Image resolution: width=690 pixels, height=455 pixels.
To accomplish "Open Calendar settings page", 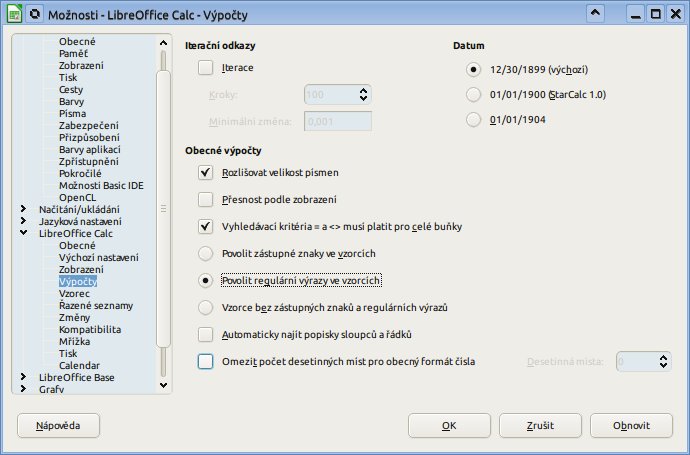I will point(79,365).
